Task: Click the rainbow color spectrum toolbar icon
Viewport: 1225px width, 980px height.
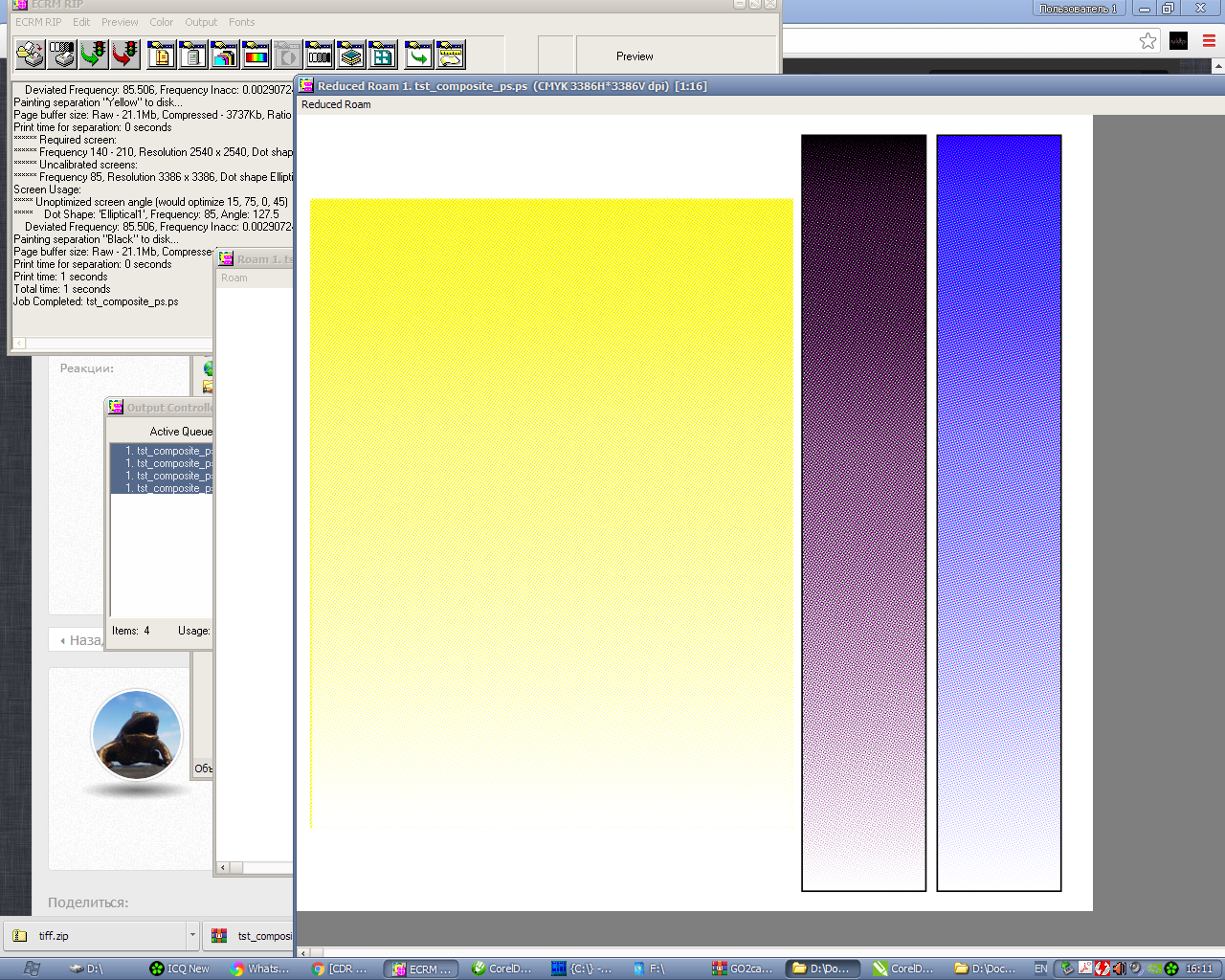Action: (x=256, y=55)
